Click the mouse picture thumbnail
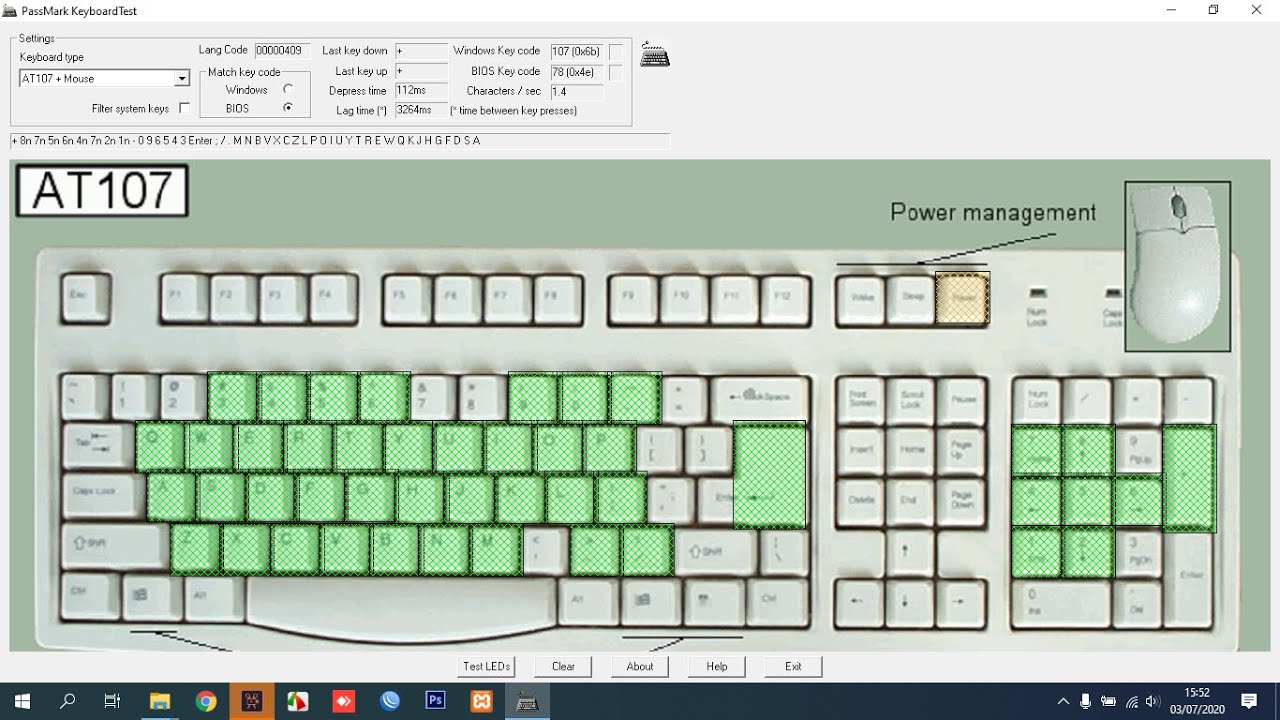The width and height of the screenshot is (1280, 720). (x=1178, y=266)
